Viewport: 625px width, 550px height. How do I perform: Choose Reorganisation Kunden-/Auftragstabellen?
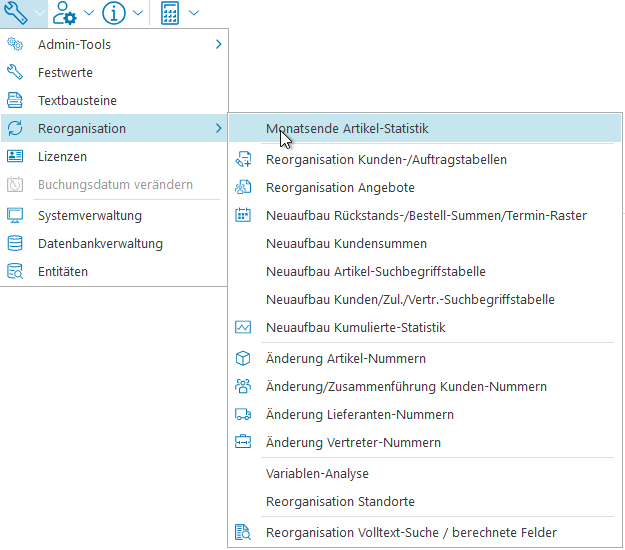point(386,159)
